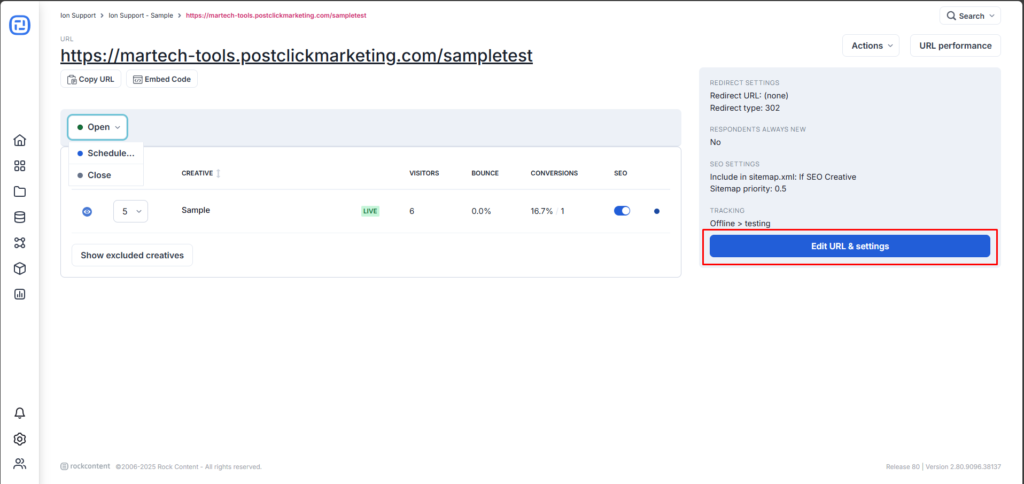Click the sampletest URL breadcrumb
1024x484 pixels.
pos(276,15)
